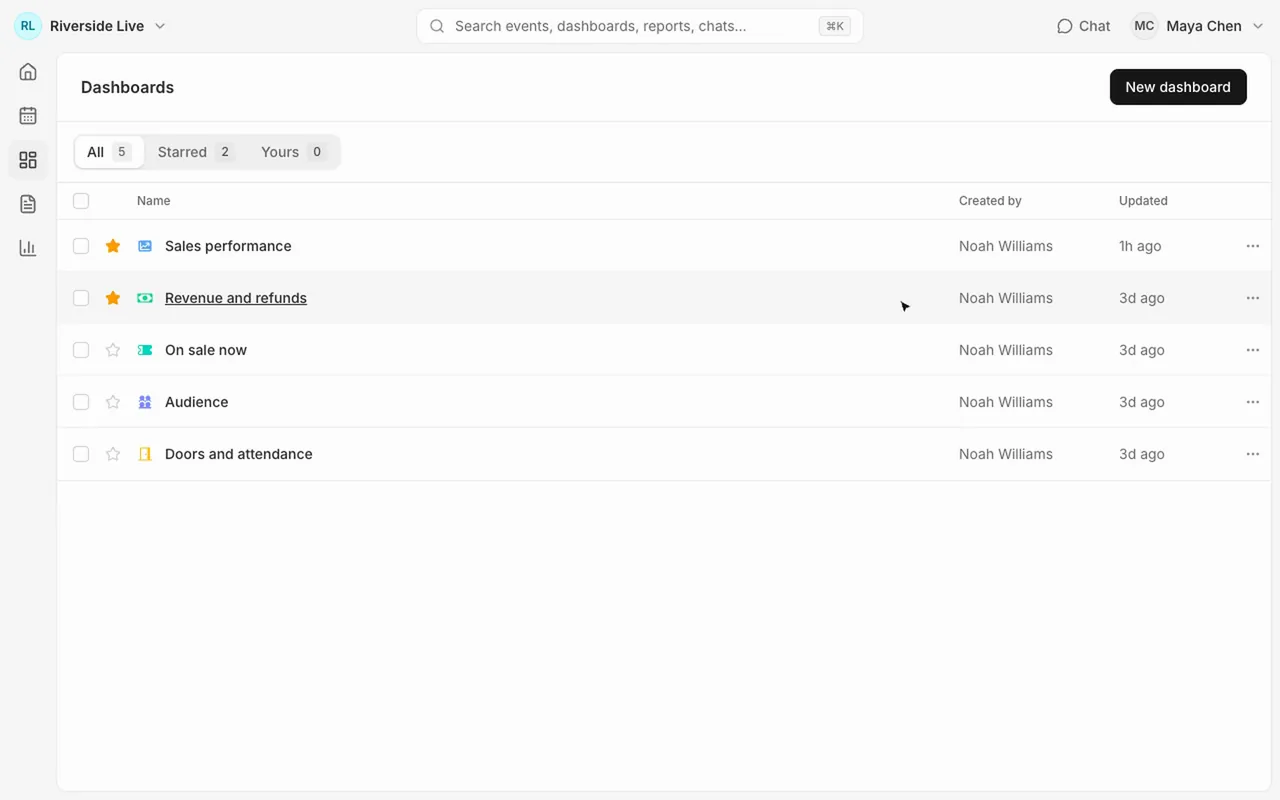Click the Chat bubble icon
This screenshot has height=800, width=1280.
coord(1065,26)
